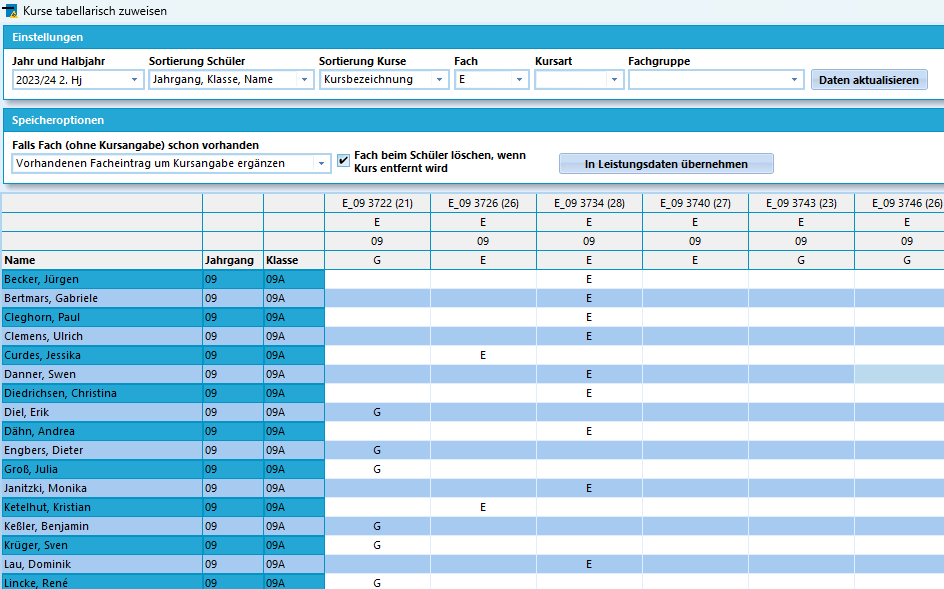
Task: Open the Fach dropdown showing E
Action: click(491, 79)
